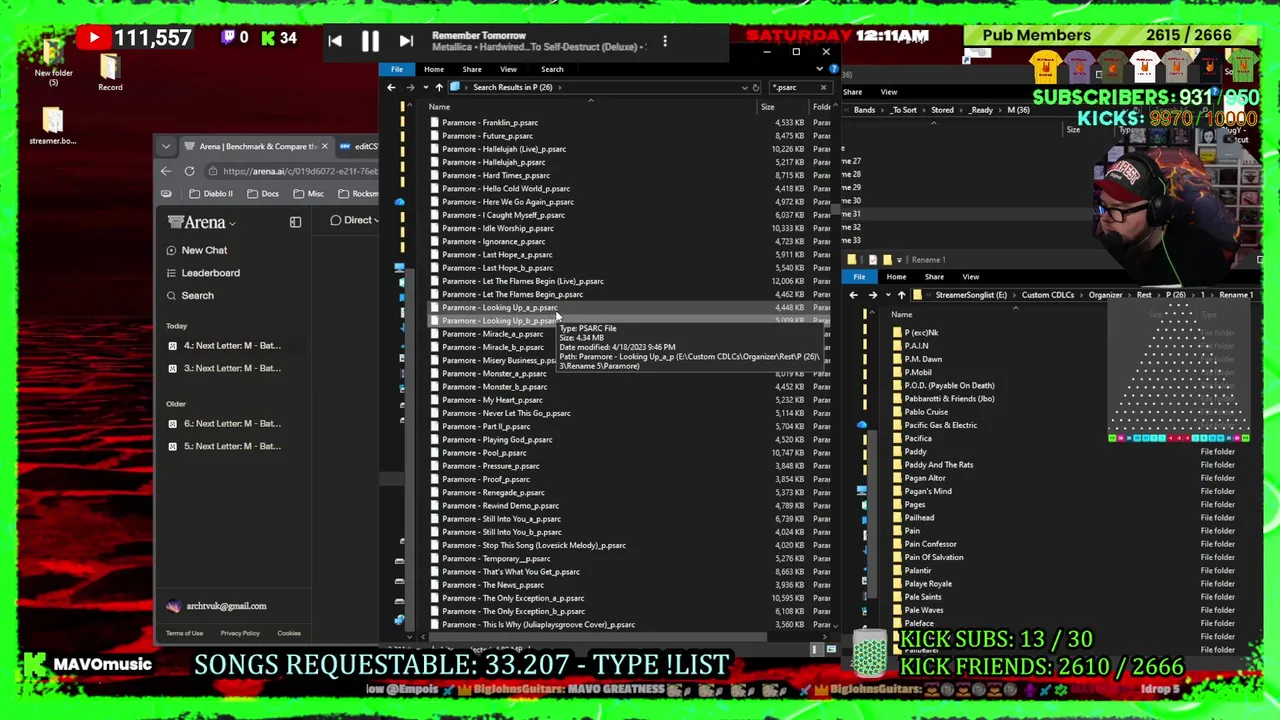Sort search results by Name column
Viewport: 1280px width, 720px height.
click(x=439, y=107)
